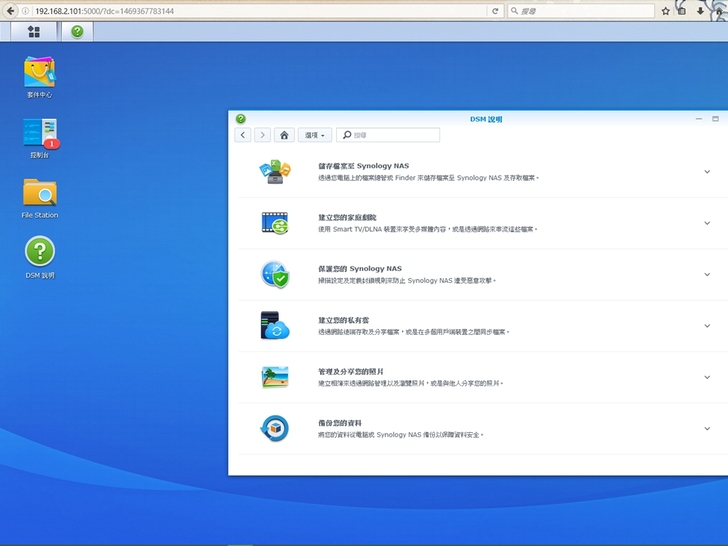Open the options dropdown in DSM Help
Image resolution: width=728 pixels, height=546 pixels.
pos(315,135)
